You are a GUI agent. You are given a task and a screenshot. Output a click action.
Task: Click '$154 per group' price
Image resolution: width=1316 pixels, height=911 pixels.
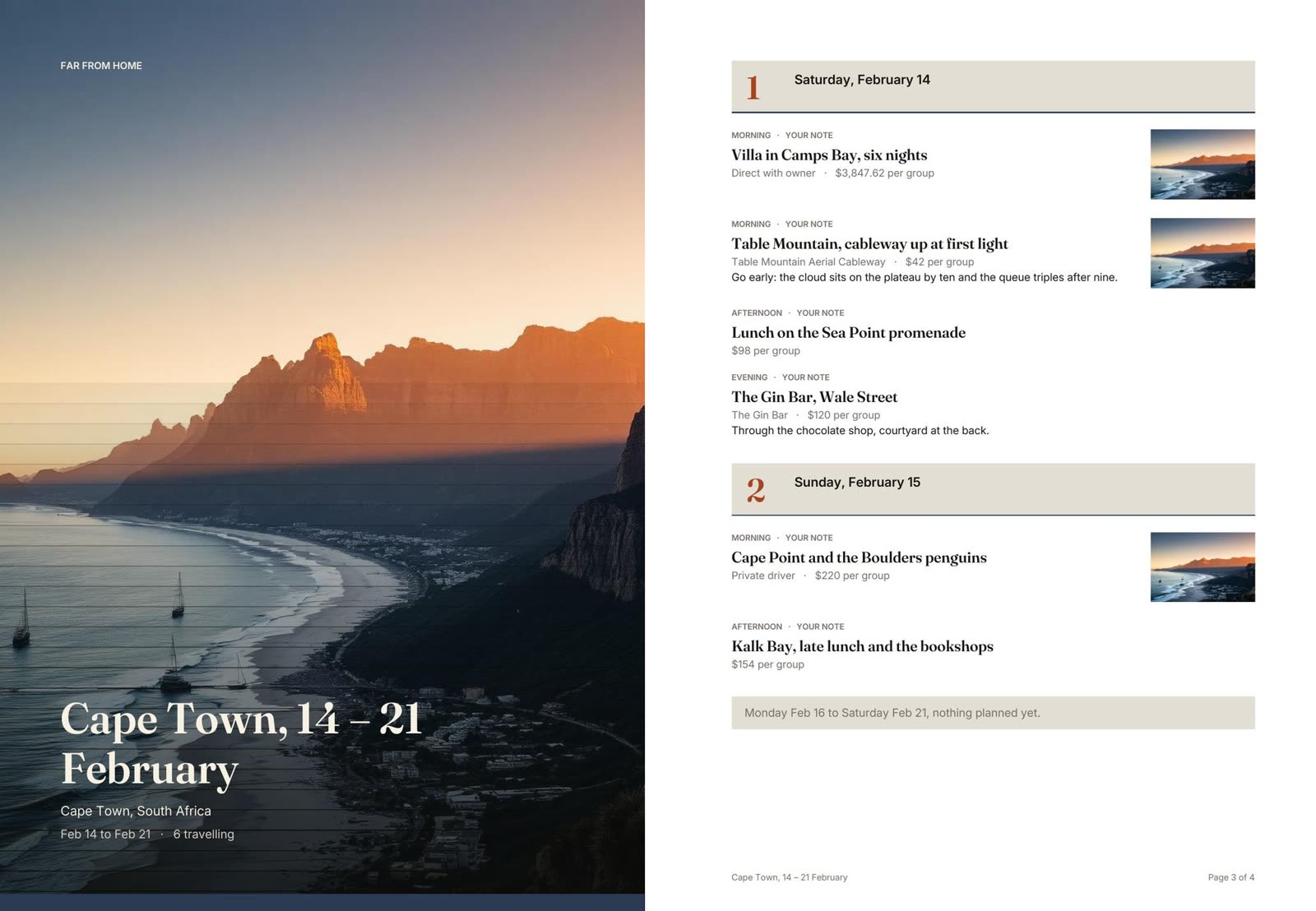[x=767, y=664]
